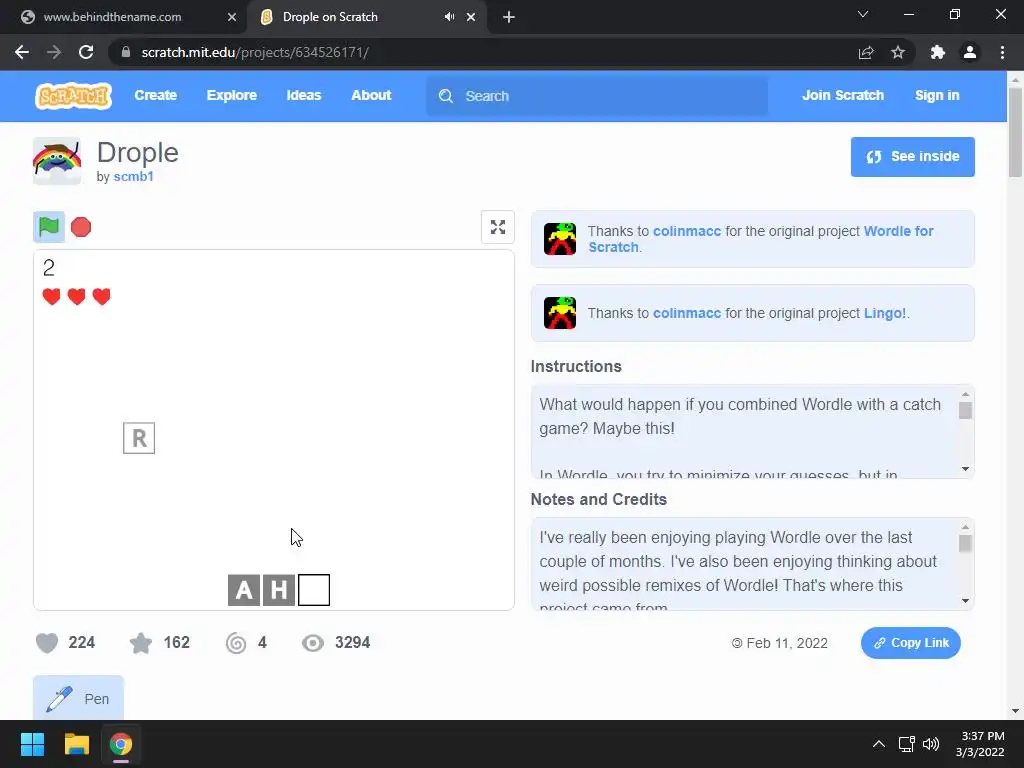Click colinmacc avatar beside Wordle credit

click(x=560, y=238)
